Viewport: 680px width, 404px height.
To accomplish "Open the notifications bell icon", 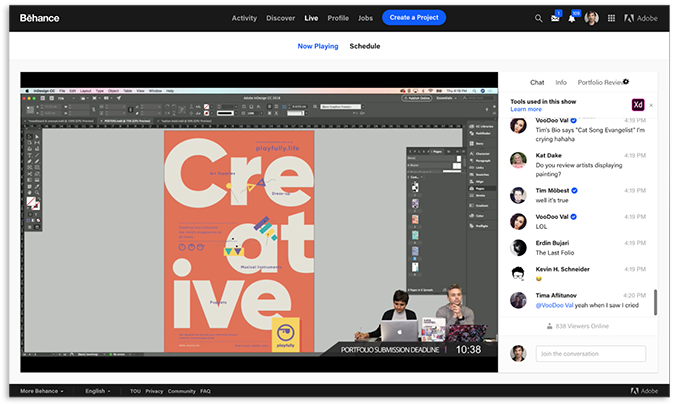I will click(572, 18).
